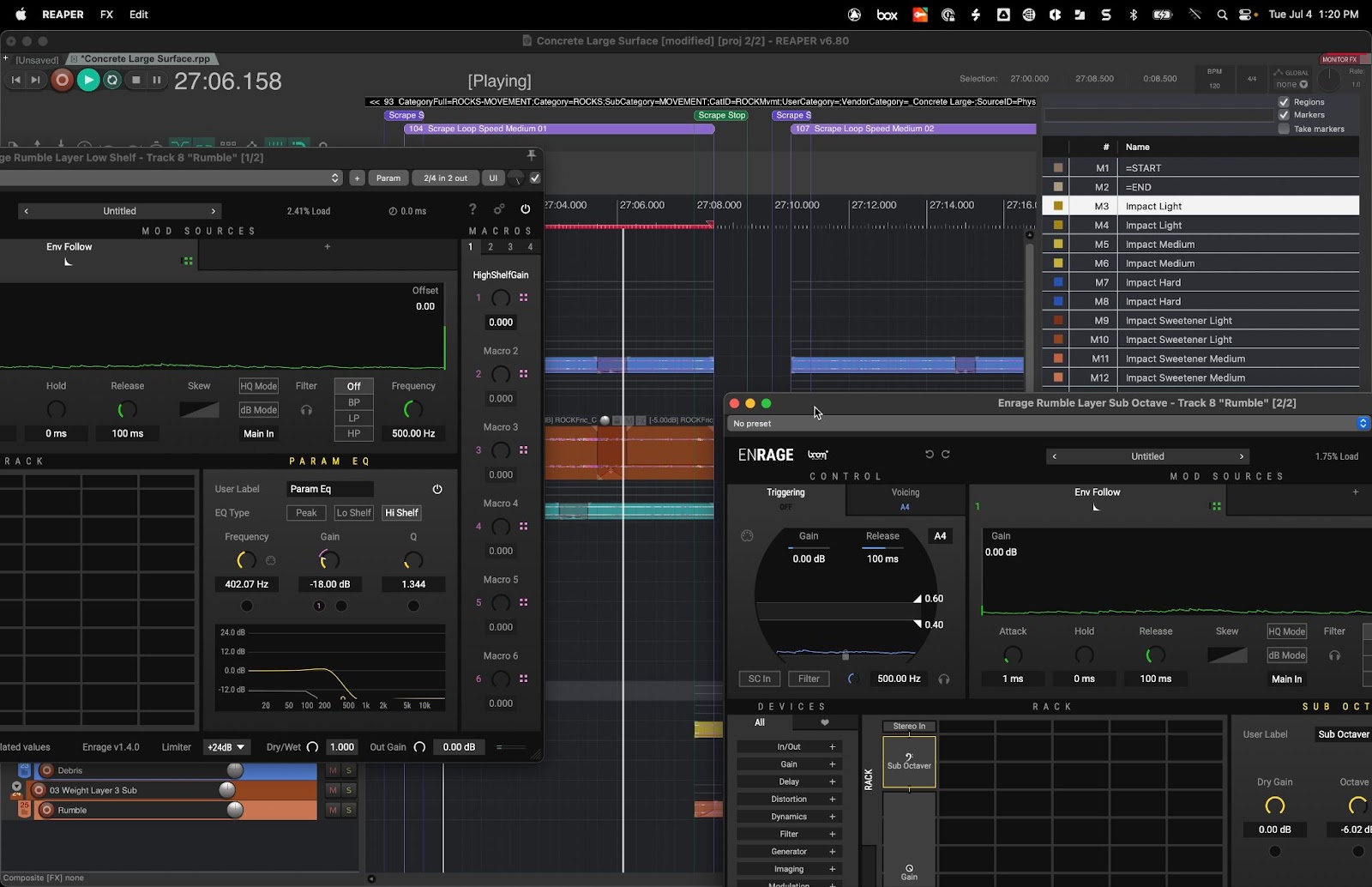
Task: Open Macro 3 assignment dots icon
Action: pyautogui.click(x=523, y=450)
